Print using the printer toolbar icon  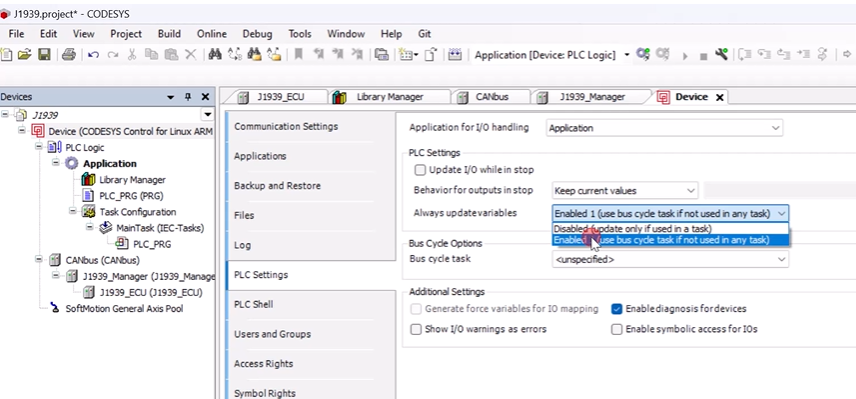click(x=69, y=55)
